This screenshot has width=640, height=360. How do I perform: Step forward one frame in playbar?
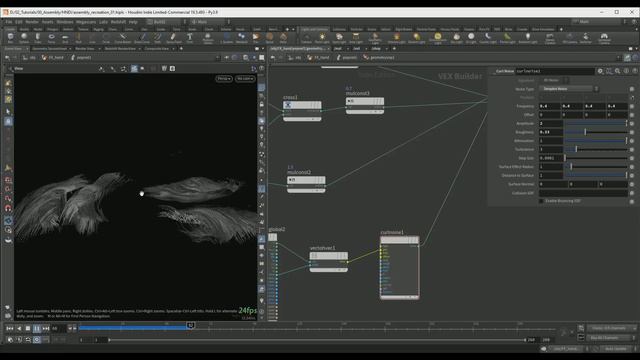pos(46,328)
